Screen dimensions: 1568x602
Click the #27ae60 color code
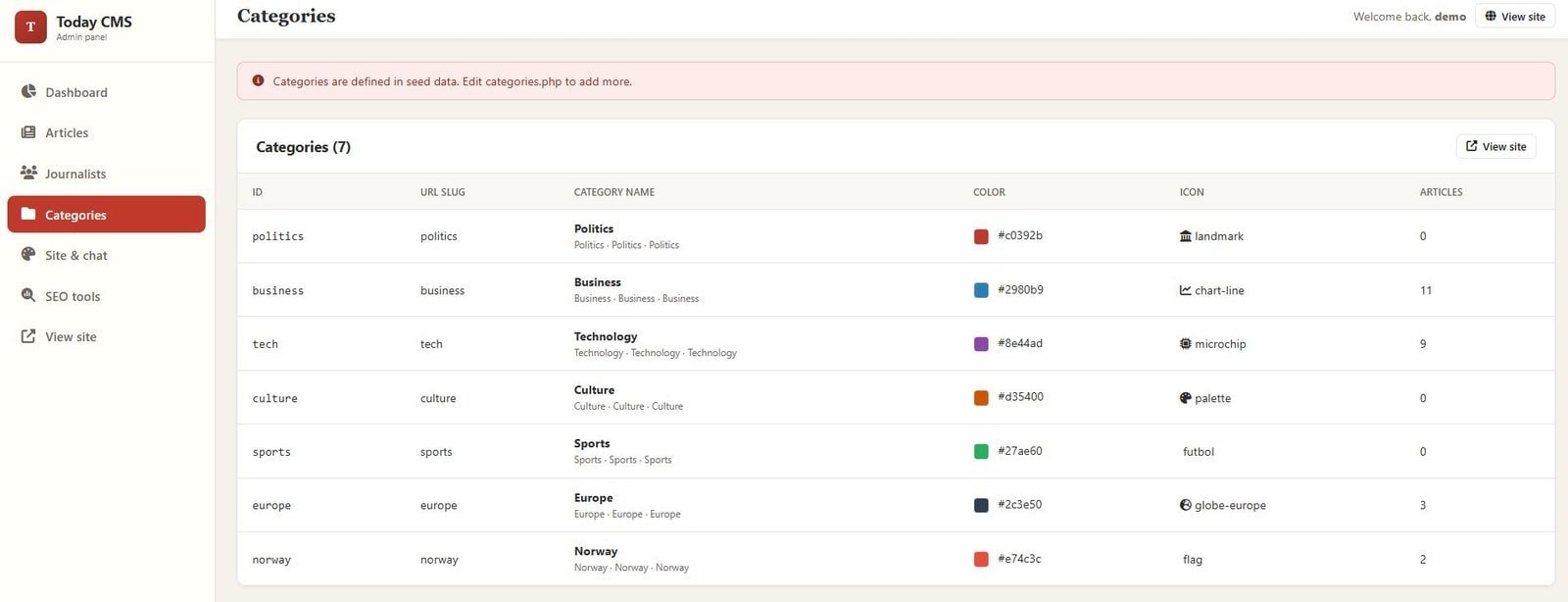tap(1020, 451)
